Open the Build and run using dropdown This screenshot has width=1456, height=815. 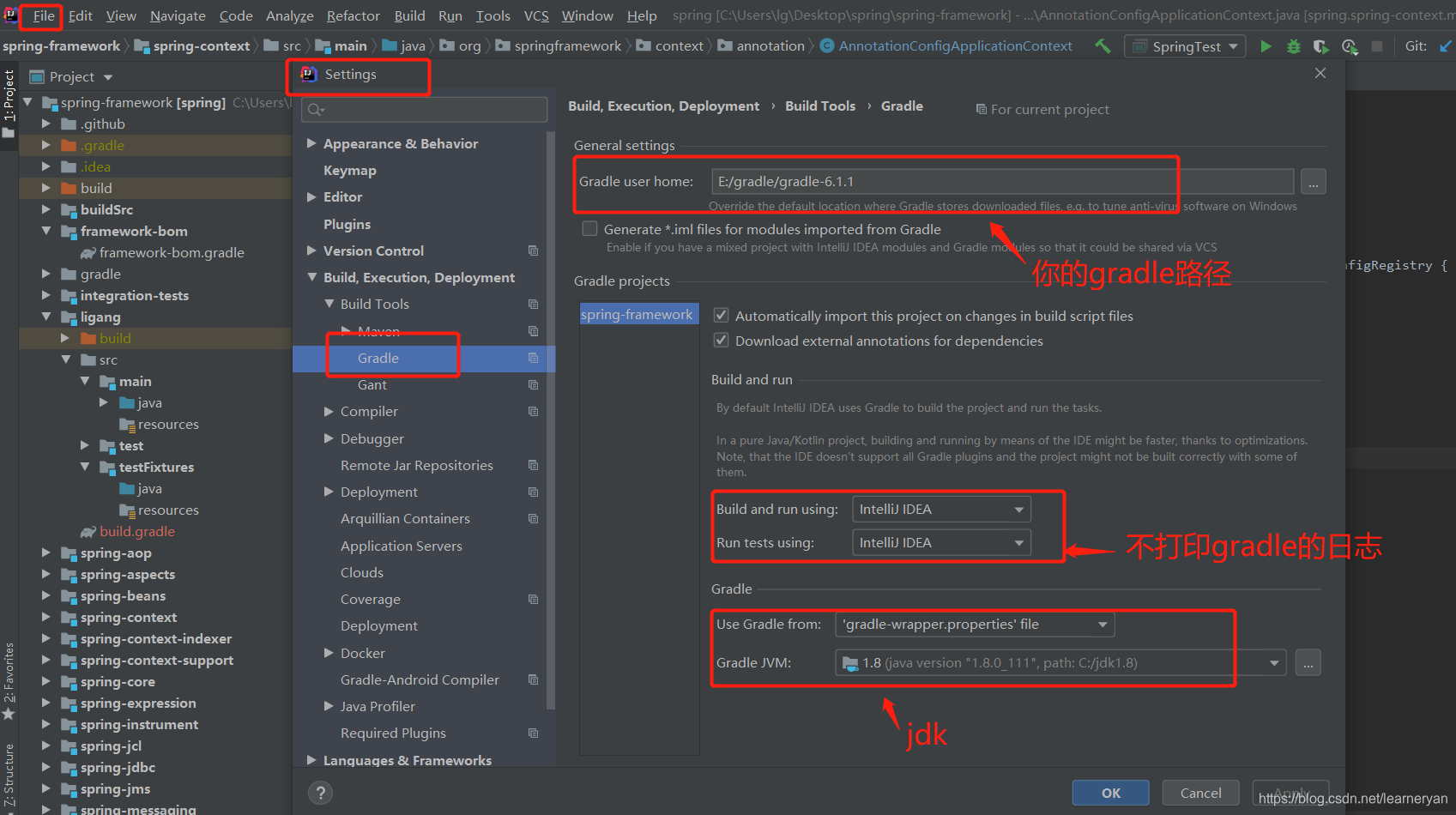[941, 510]
